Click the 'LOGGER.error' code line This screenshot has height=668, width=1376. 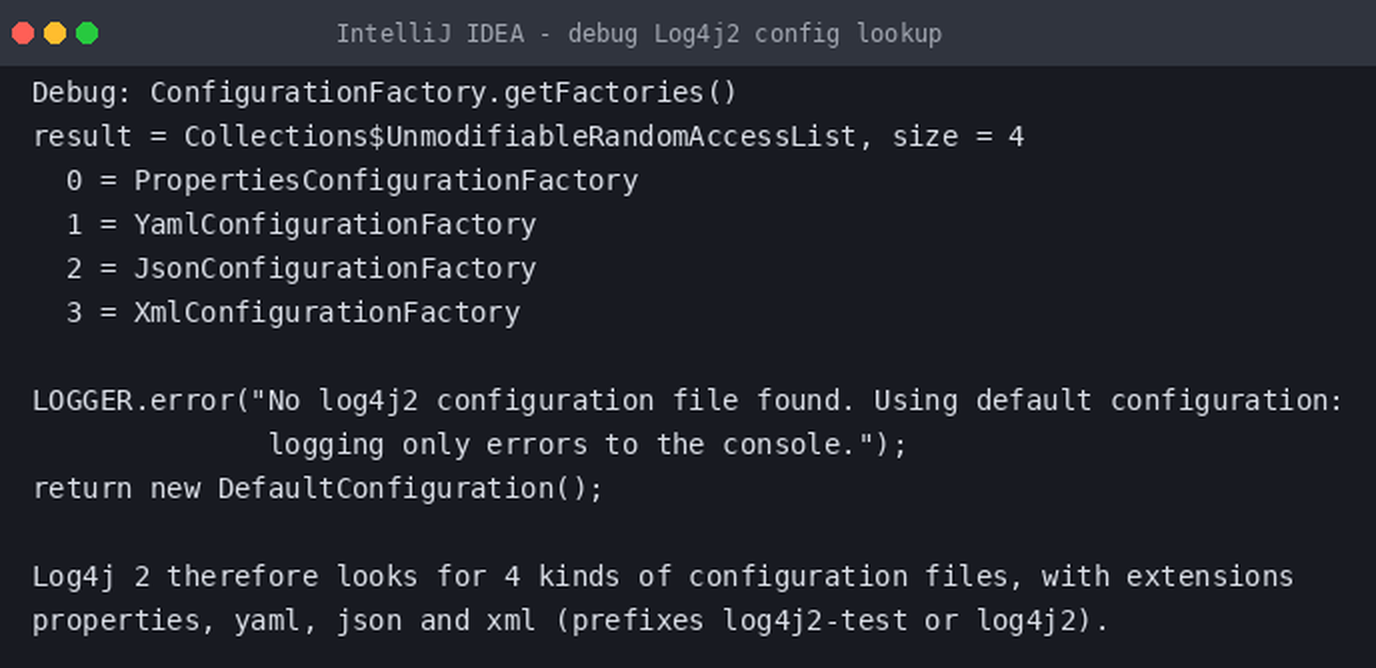[x=687, y=401]
